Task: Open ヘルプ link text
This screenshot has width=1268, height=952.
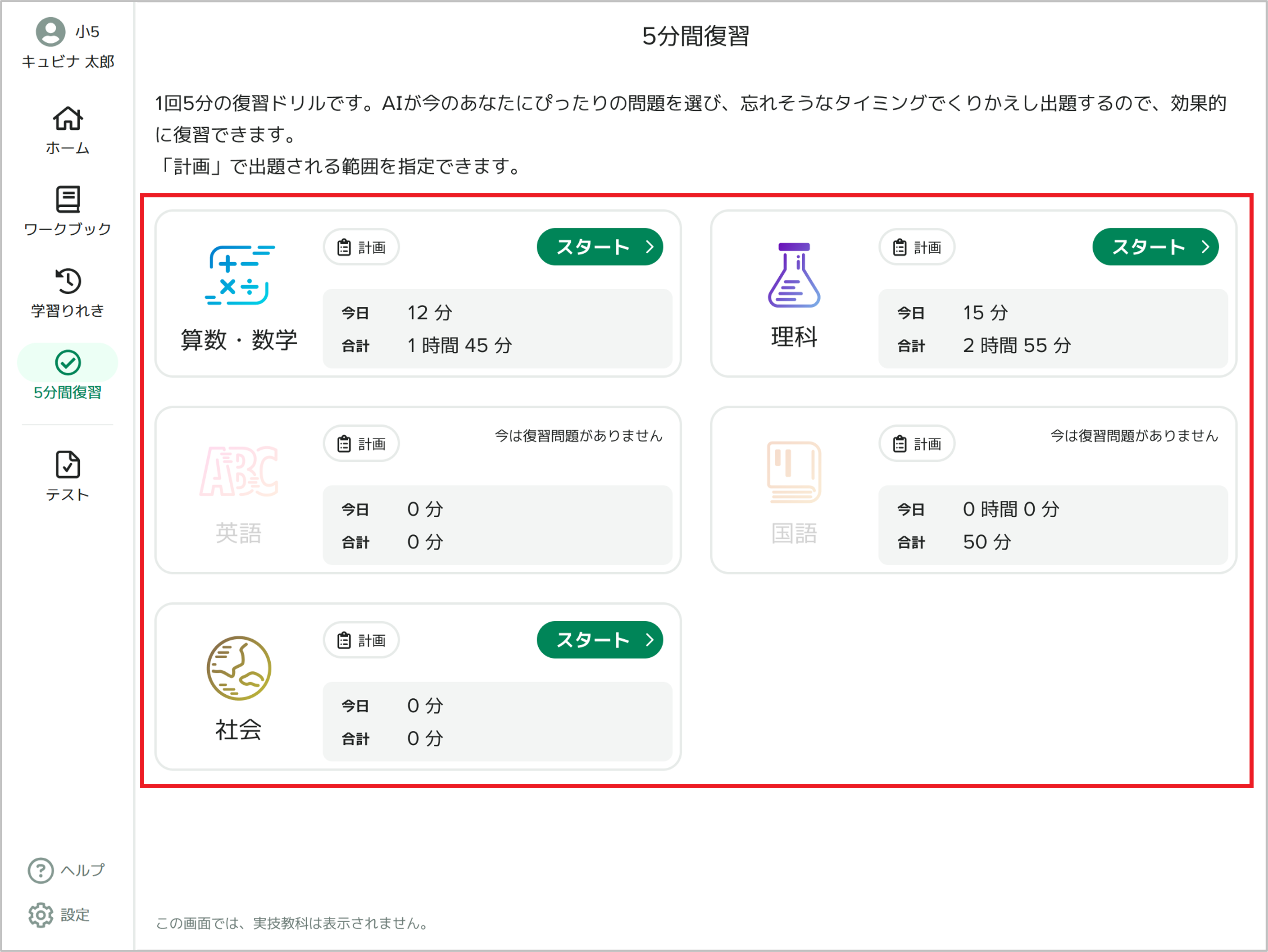Action: click(x=83, y=870)
